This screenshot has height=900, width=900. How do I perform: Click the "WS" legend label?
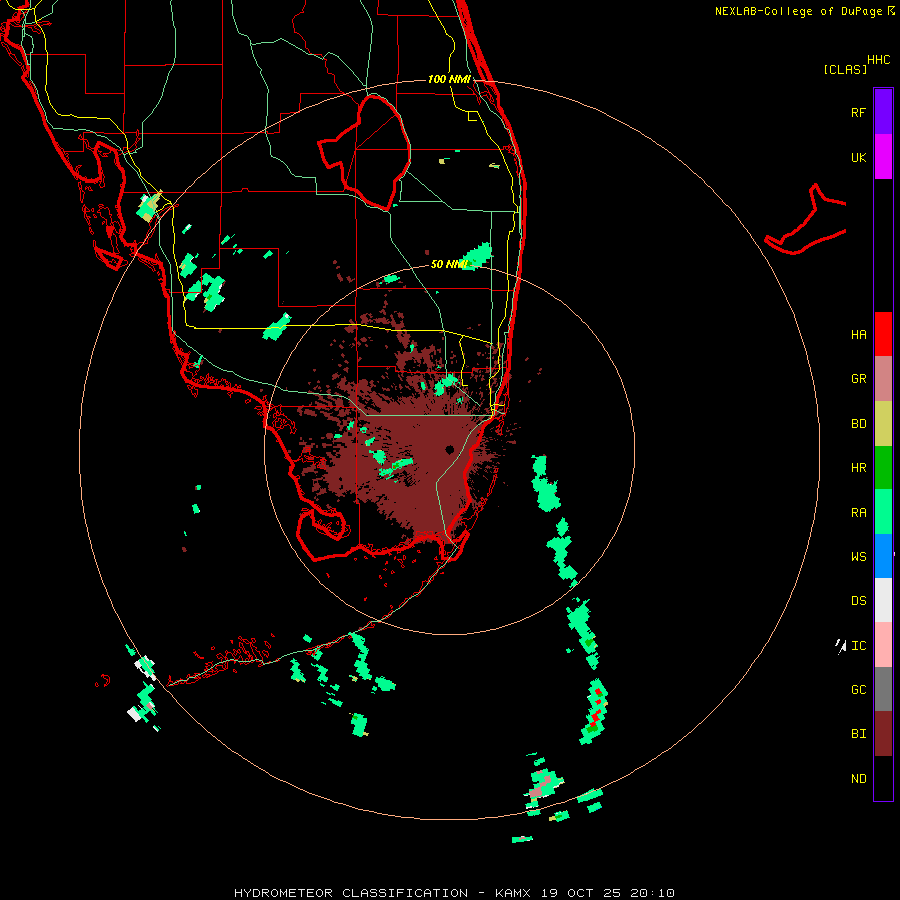pos(858,557)
